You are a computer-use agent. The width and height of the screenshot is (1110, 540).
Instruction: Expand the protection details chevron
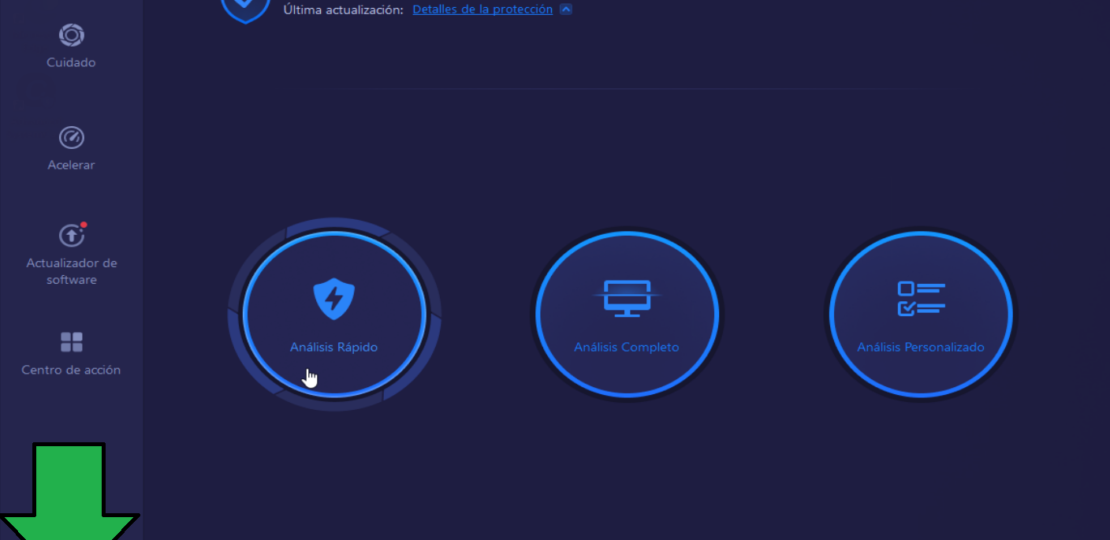[x=566, y=9]
